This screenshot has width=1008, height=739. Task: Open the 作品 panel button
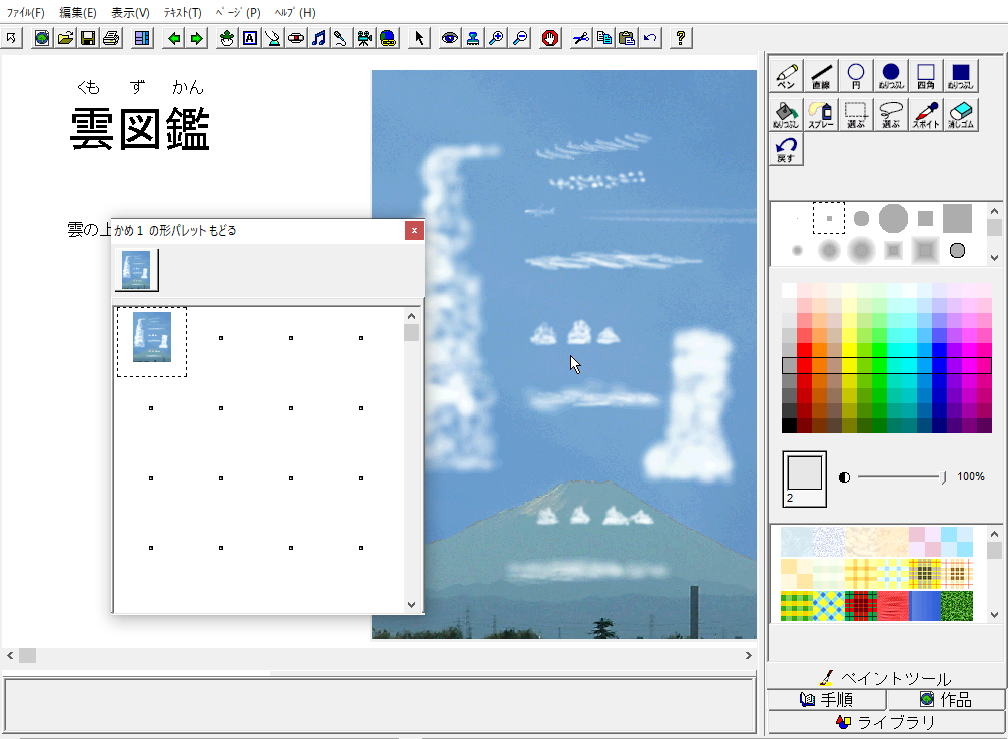click(945, 700)
